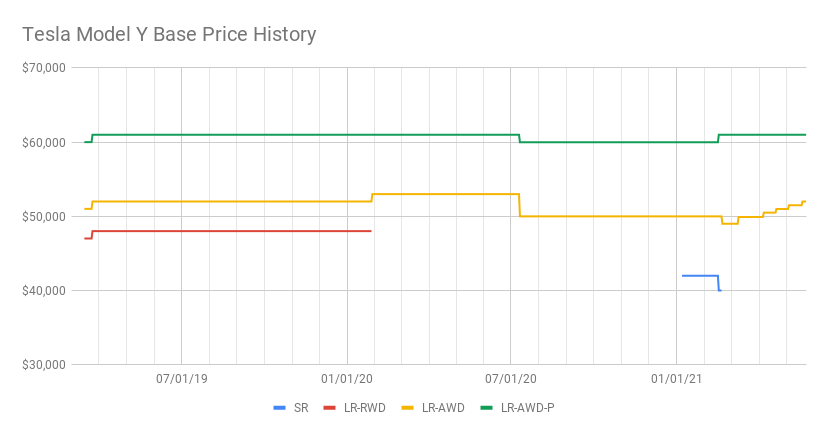Click the $30,000 y-axis label
This screenshot has width=828, height=437.
[45, 365]
